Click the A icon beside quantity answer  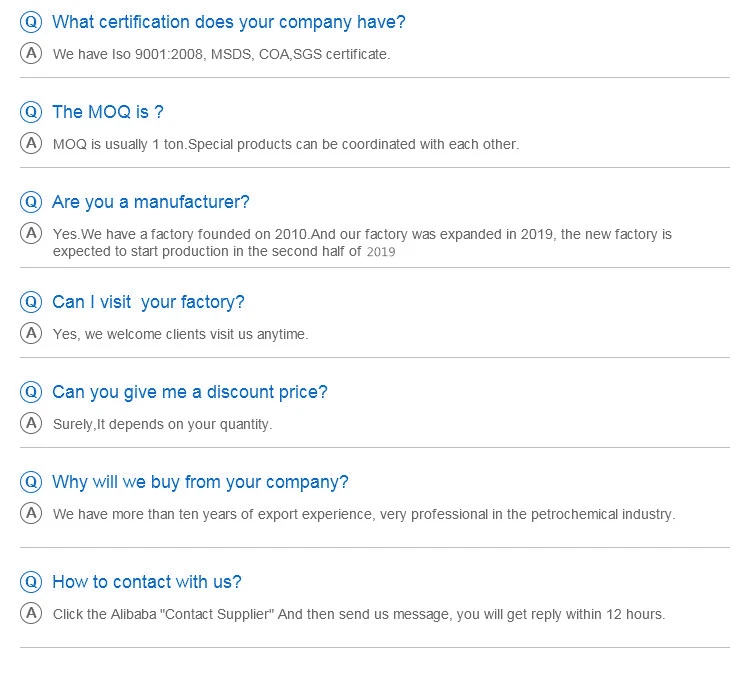[x=31, y=423]
